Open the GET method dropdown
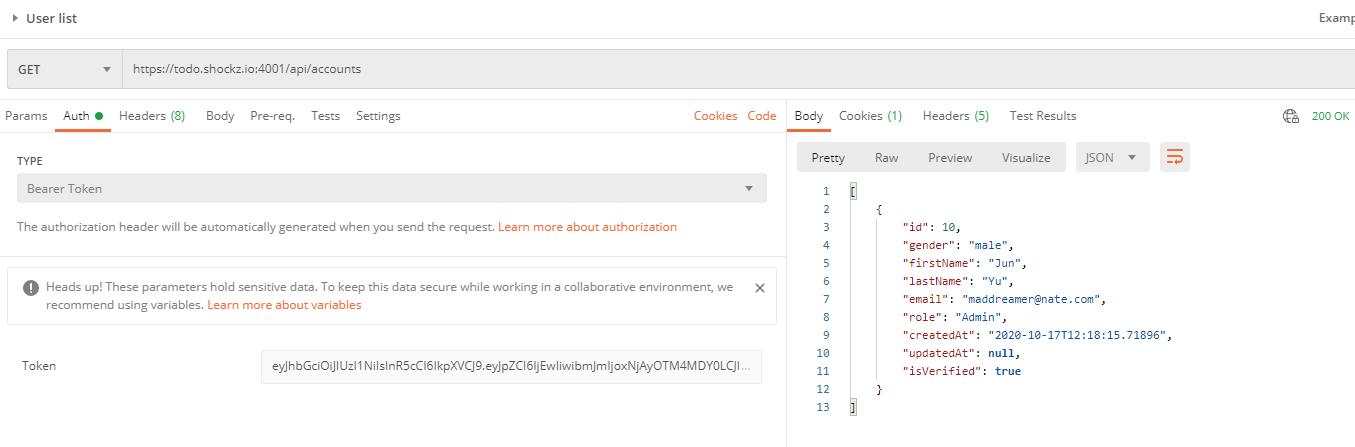Screen dimensions: 1355x447 [64, 69]
